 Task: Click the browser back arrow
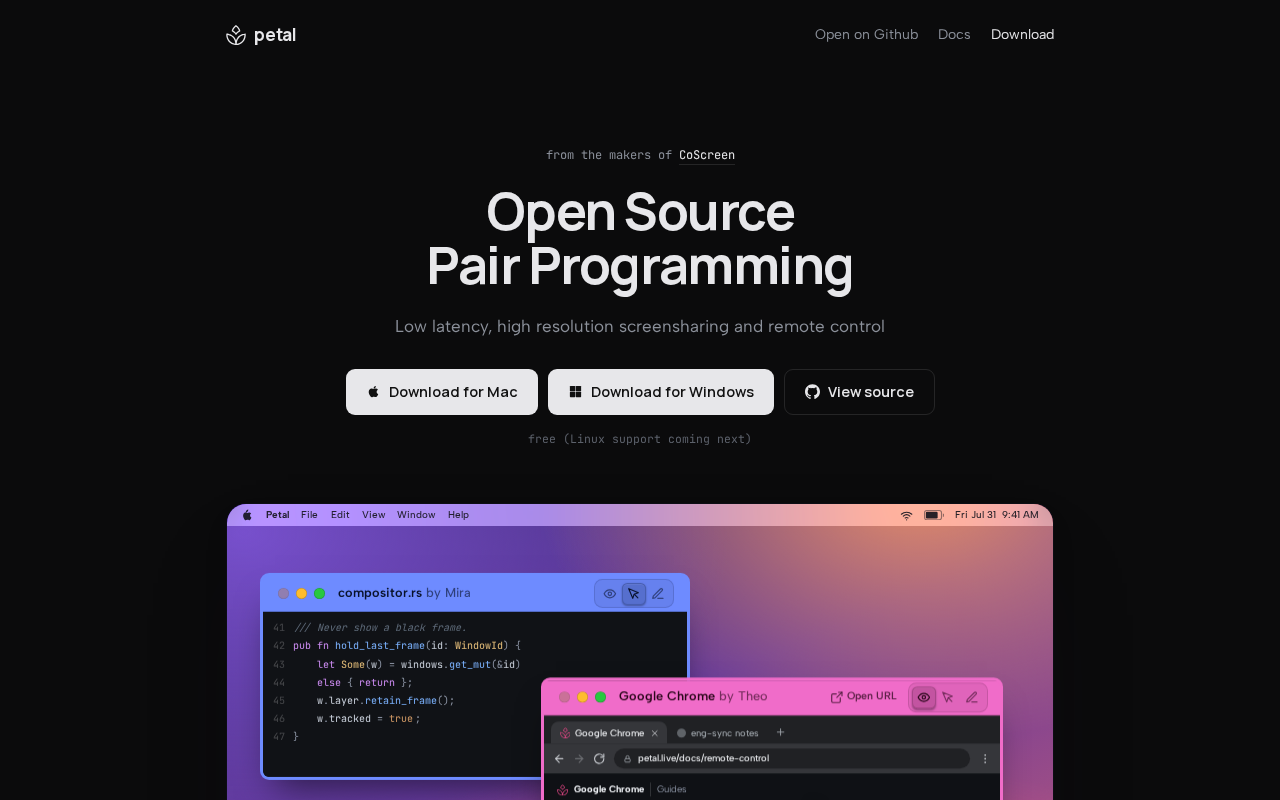click(560, 759)
